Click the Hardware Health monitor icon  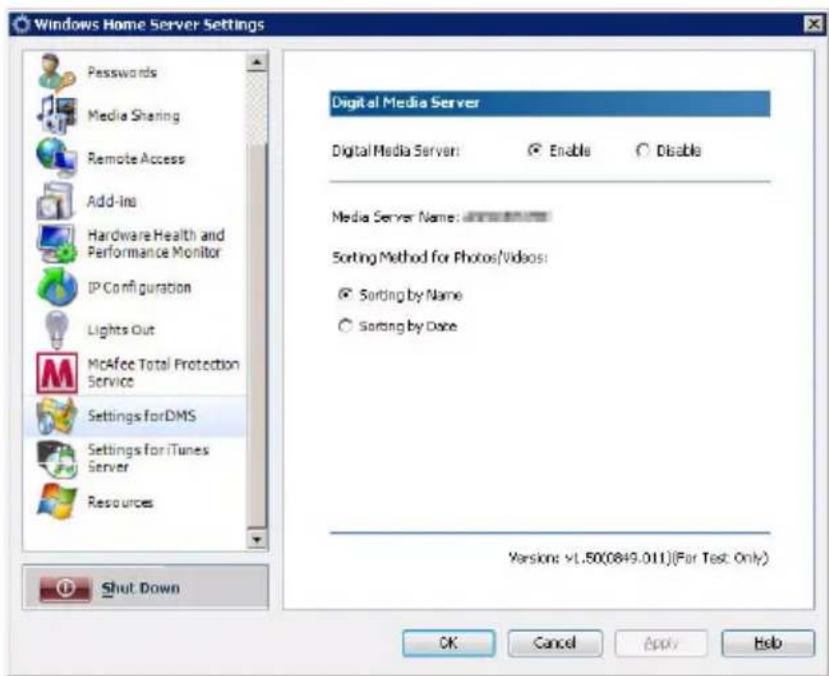(x=57, y=243)
